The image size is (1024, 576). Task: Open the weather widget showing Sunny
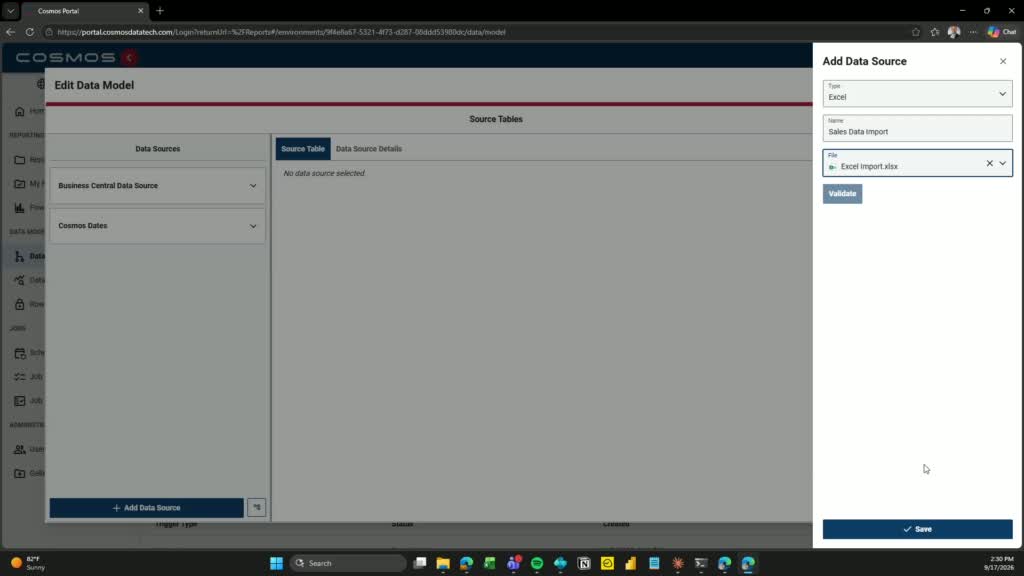pyautogui.click(x=27, y=563)
